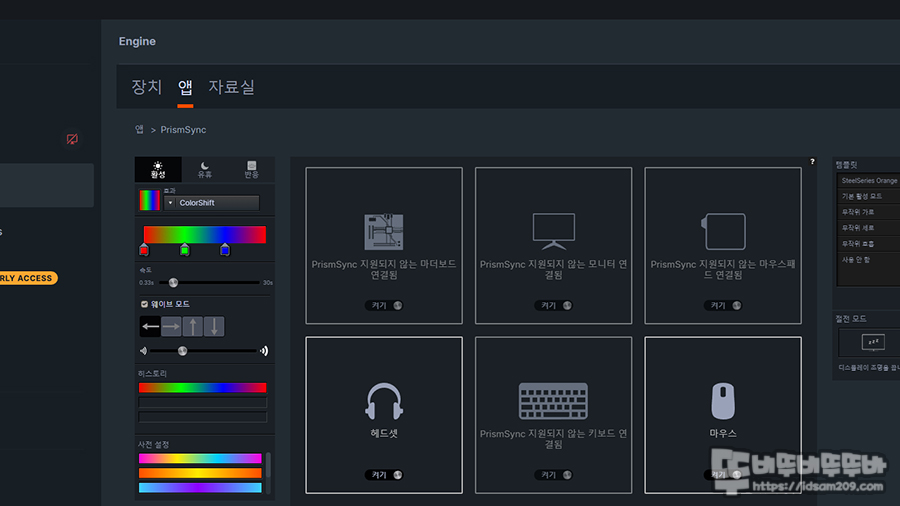Select the 사용 안 함 template
The height and width of the screenshot is (506, 900).
coord(869,259)
